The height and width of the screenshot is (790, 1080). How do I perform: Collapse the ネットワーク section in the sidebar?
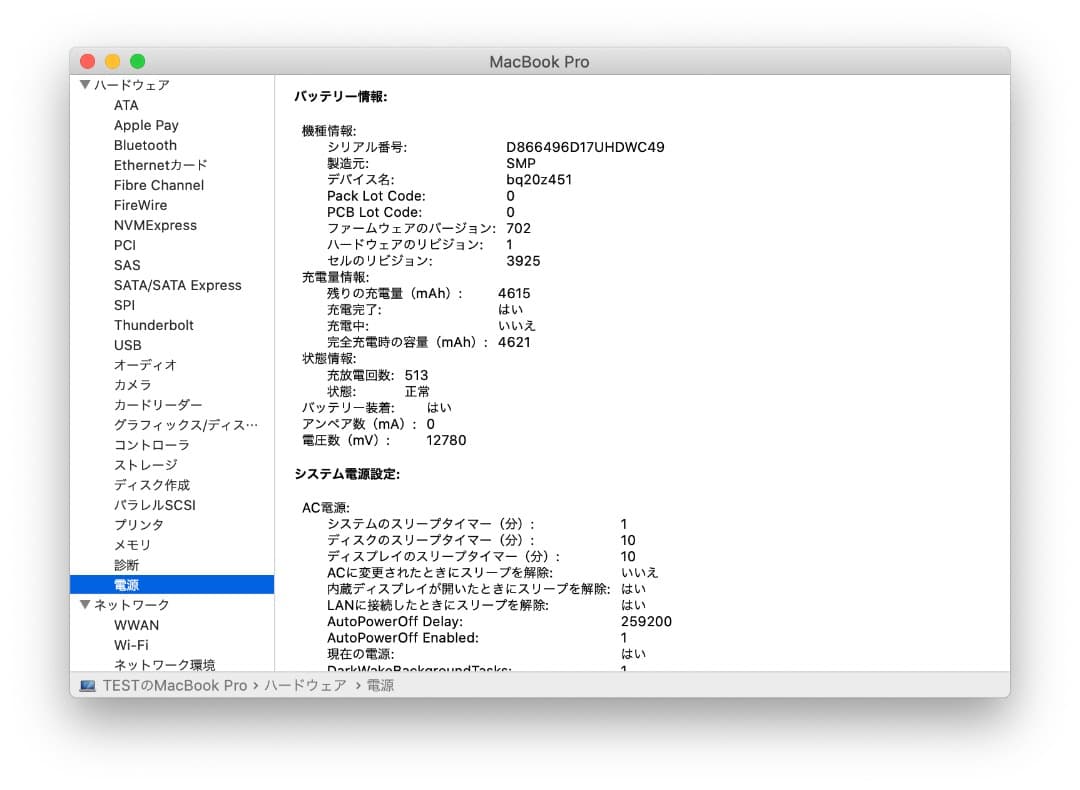[85, 604]
